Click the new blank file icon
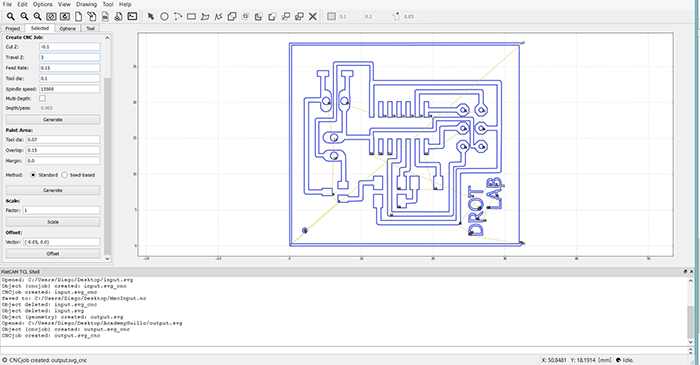The height and width of the screenshot is (365, 700). (78, 17)
